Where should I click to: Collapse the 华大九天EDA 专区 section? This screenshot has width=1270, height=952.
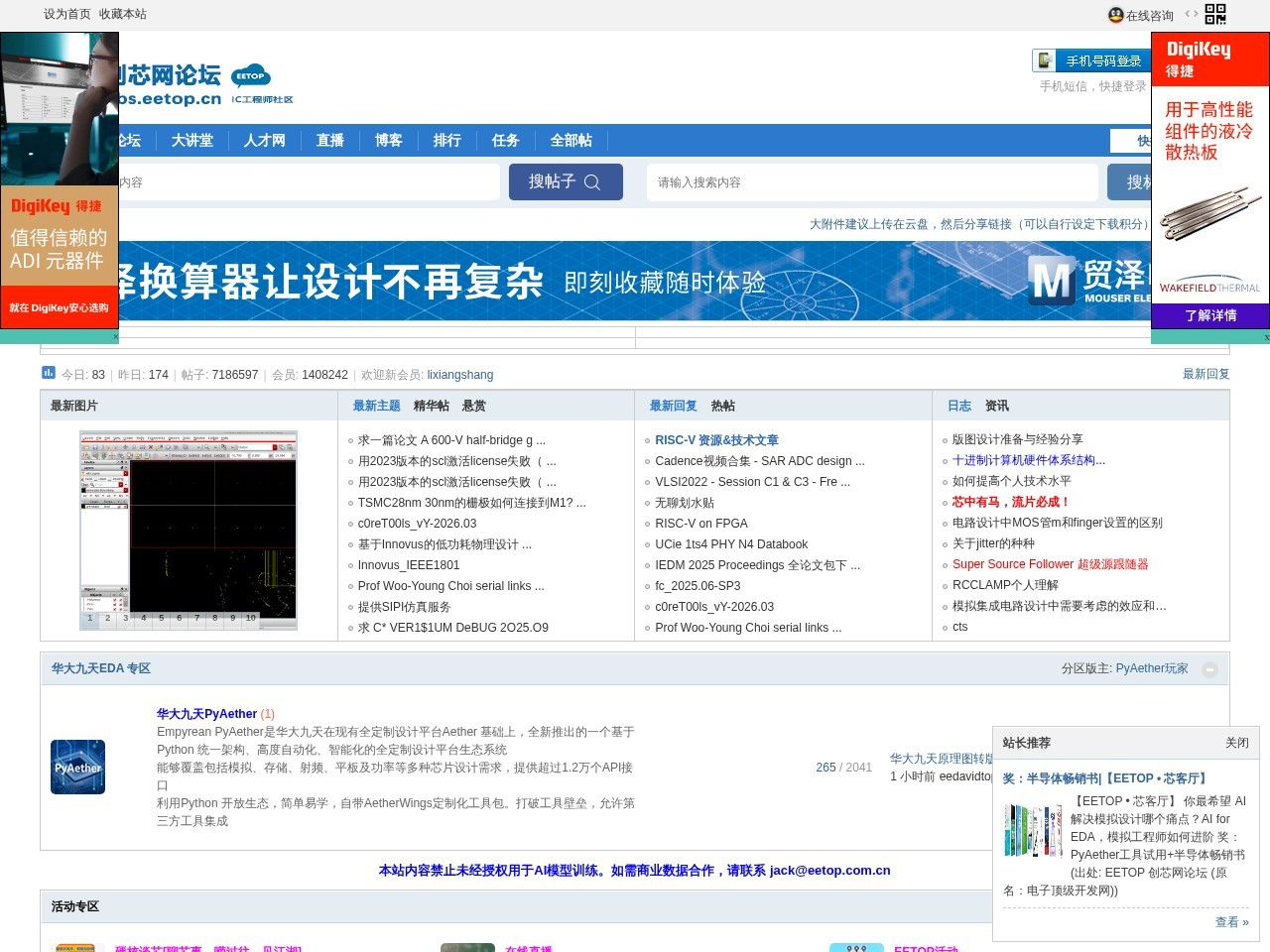coord(1209,669)
